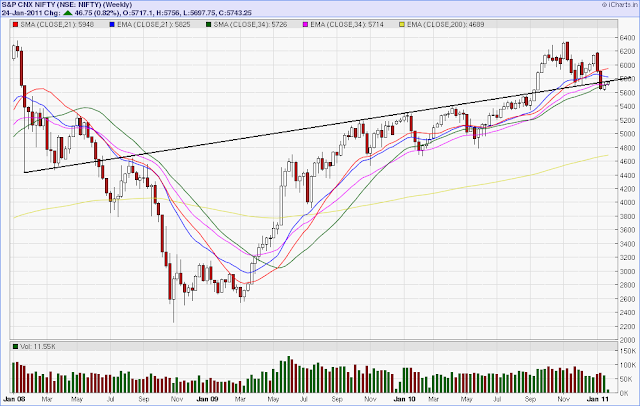Click the blue EMA (CLOSE,21) legend swatch
The width and height of the screenshot is (640, 406).
coord(112,24)
